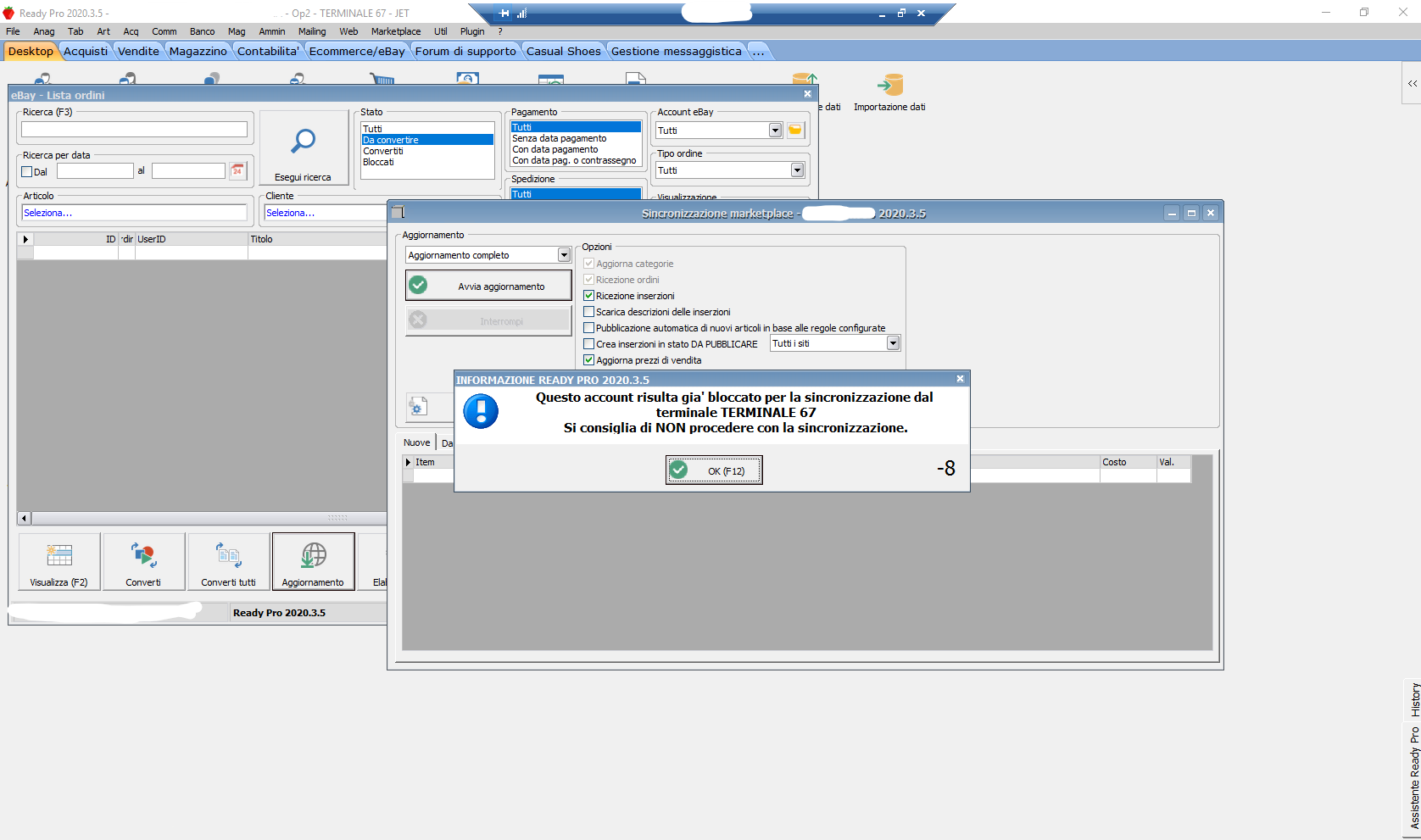Open the overflow tab labeled ...
This screenshot has width=1421, height=840.
(x=758, y=51)
